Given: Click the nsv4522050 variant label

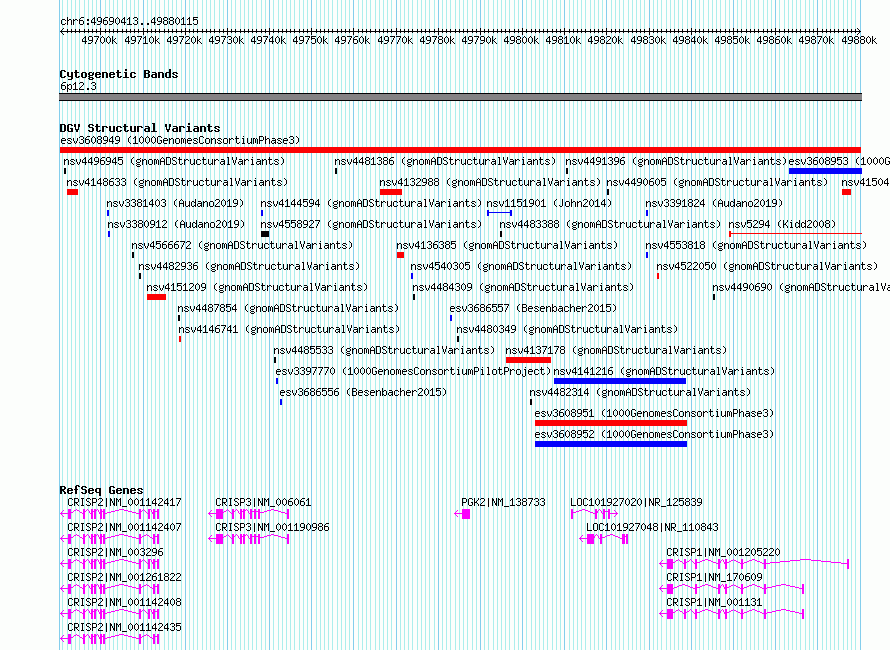Looking at the screenshot, I should click(767, 266).
